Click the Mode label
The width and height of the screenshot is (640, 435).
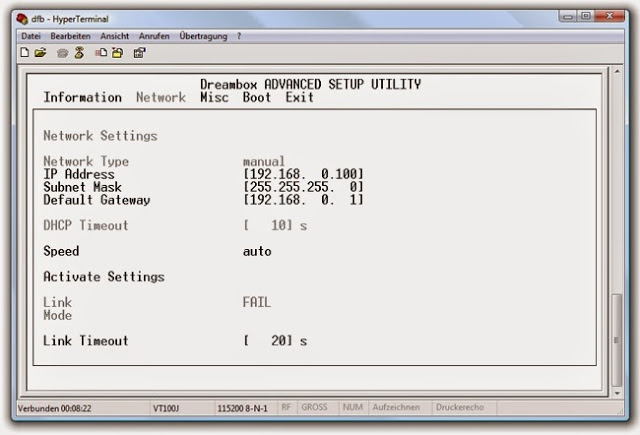[x=58, y=315]
